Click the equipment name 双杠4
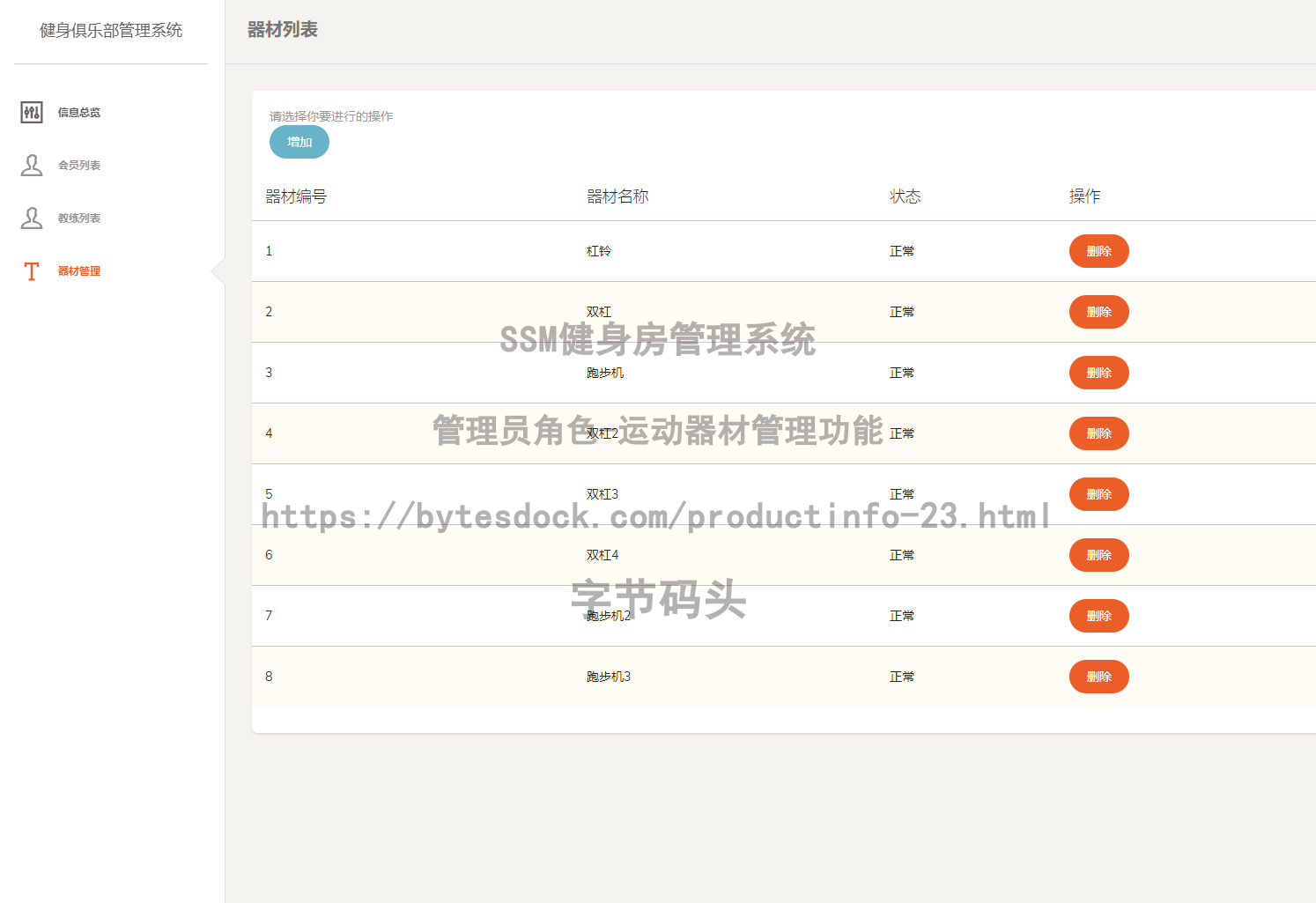Viewport: 1316px width, 903px height. click(x=603, y=555)
